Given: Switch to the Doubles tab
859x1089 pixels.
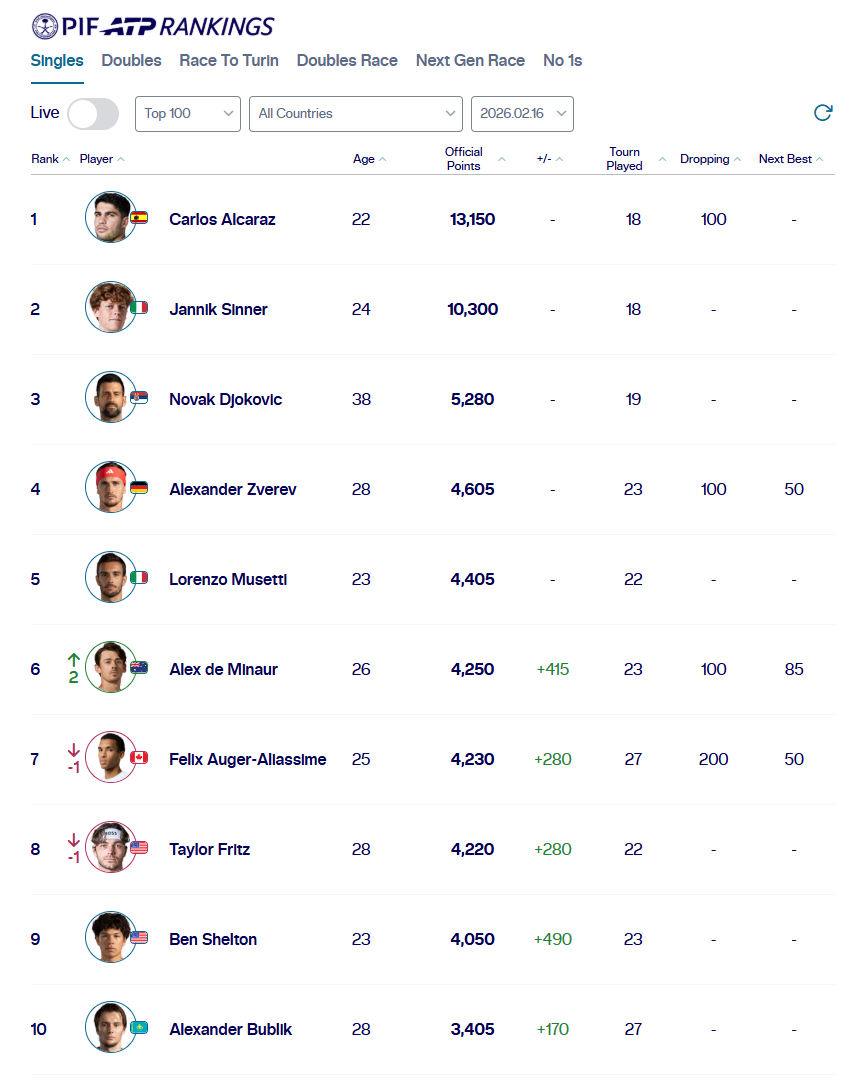Looking at the screenshot, I should point(131,61).
